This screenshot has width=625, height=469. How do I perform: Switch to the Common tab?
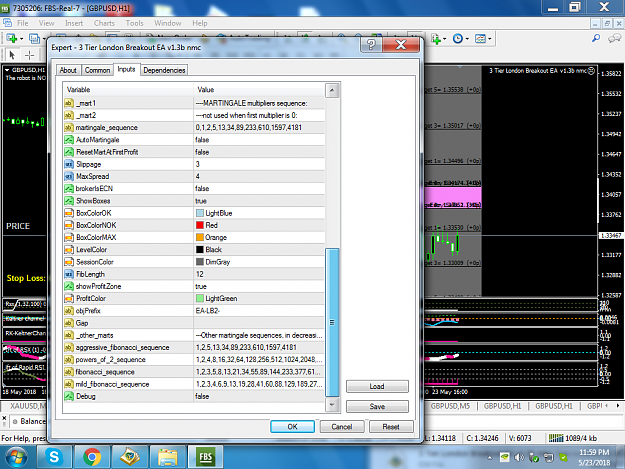click(97, 70)
